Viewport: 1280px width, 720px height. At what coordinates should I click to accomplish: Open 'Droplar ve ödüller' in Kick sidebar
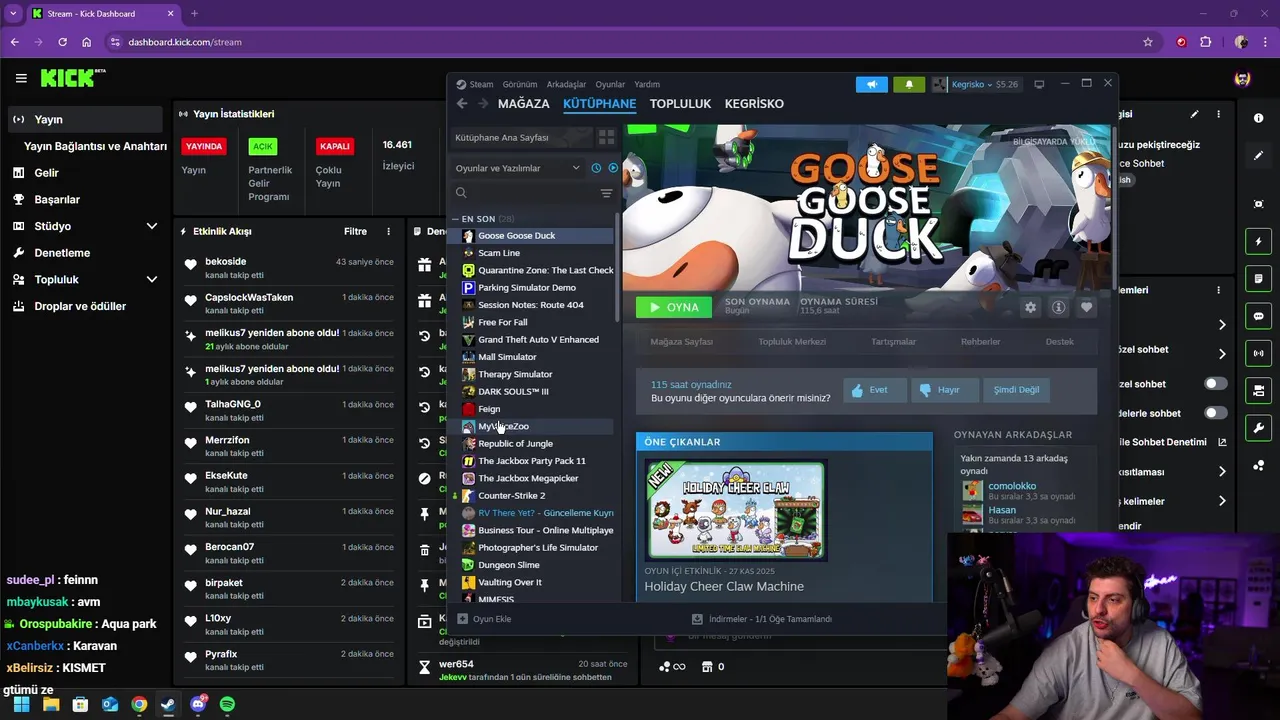80,306
